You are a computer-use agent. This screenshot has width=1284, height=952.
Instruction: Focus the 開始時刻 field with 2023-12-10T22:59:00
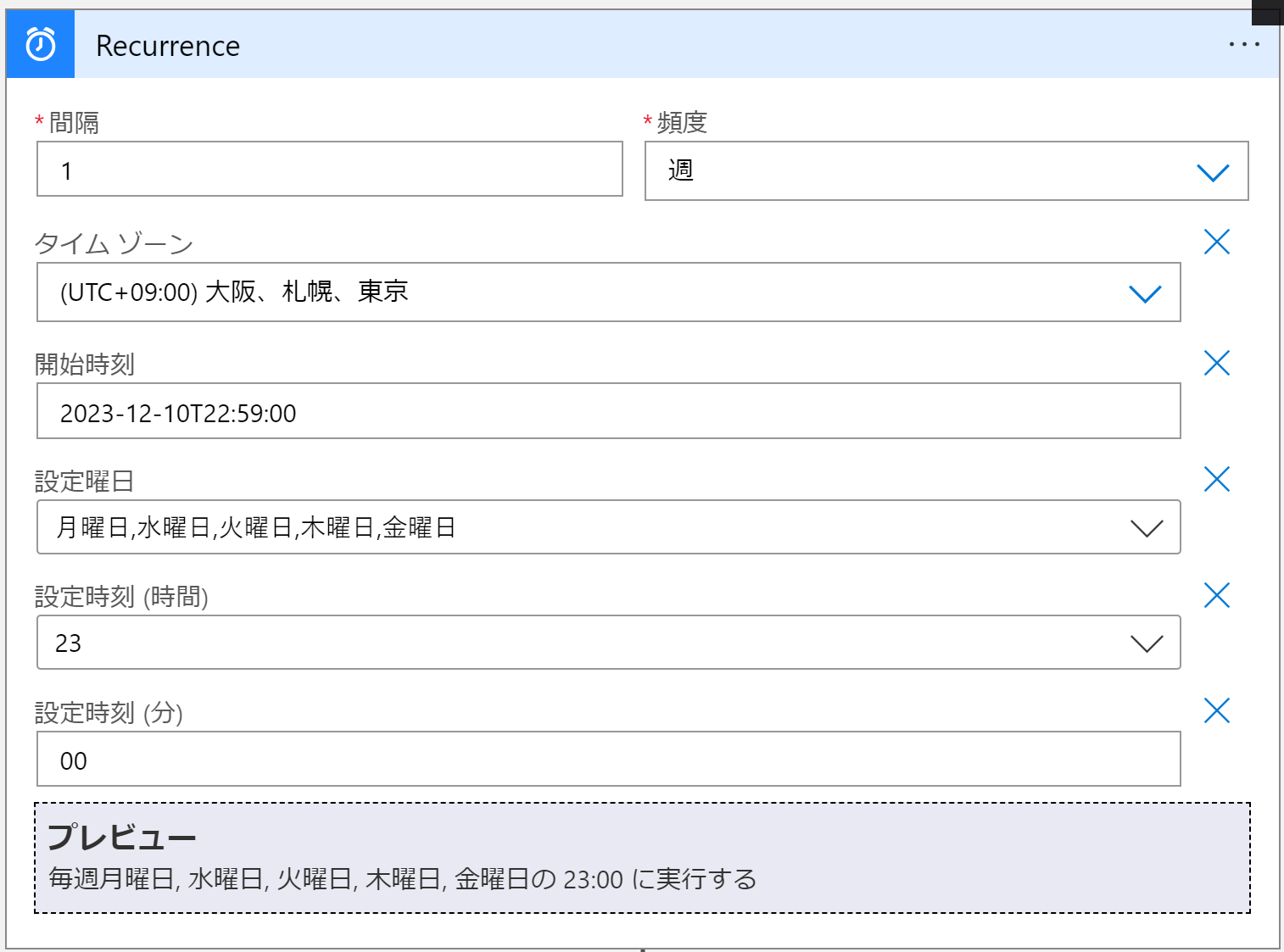pyautogui.click(x=609, y=411)
